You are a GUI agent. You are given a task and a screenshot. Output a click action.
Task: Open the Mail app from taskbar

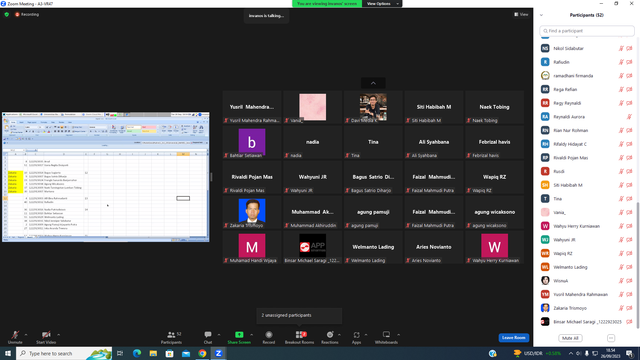click(186, 353)
